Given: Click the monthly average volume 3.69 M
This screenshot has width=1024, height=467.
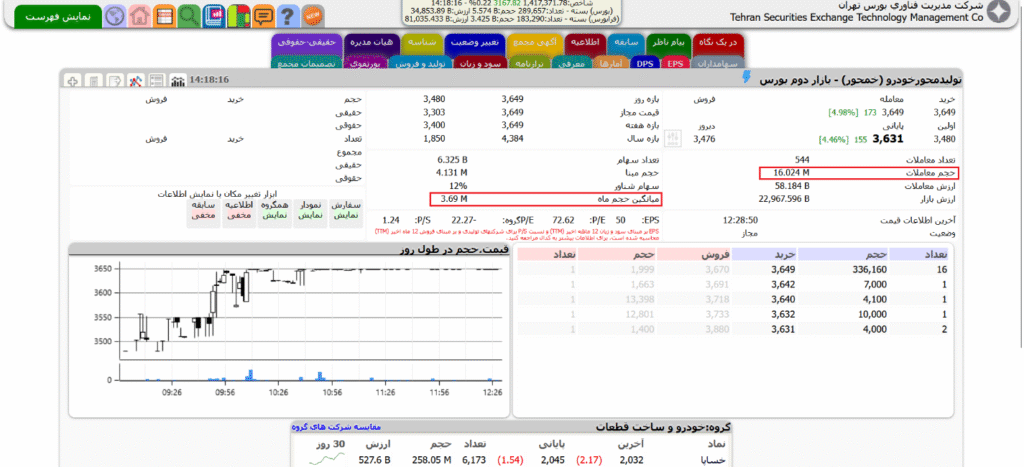Looking at the screenshot, I should 454,198.
